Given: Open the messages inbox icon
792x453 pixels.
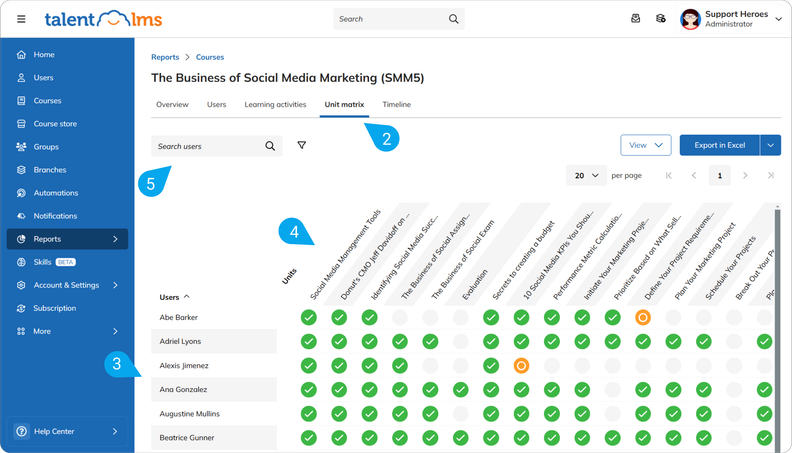Looking at the screenshot, I should click(x=635, y=18).
